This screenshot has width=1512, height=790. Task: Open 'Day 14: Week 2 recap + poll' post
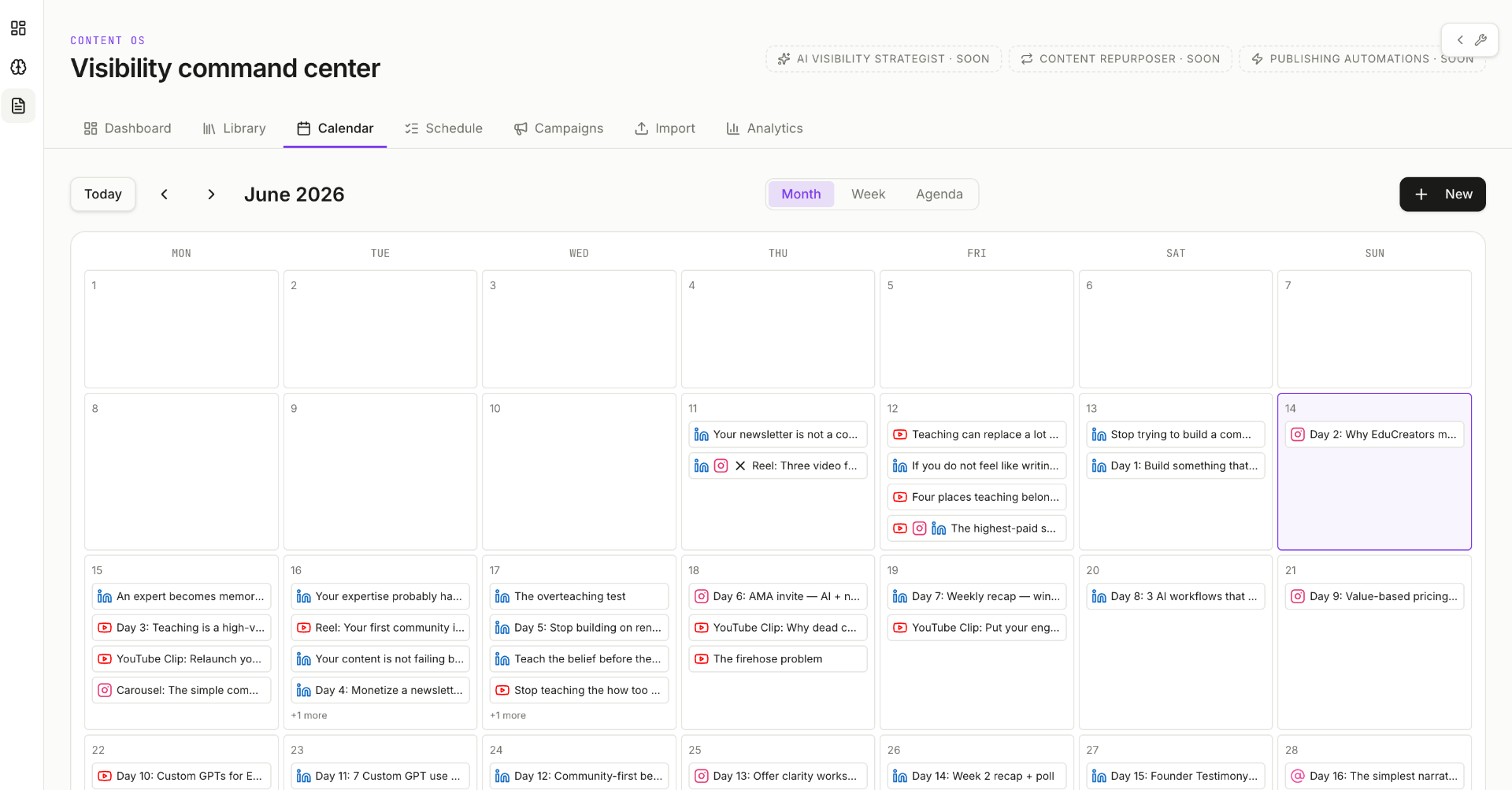pyautogui.click(x=976, y=776)
